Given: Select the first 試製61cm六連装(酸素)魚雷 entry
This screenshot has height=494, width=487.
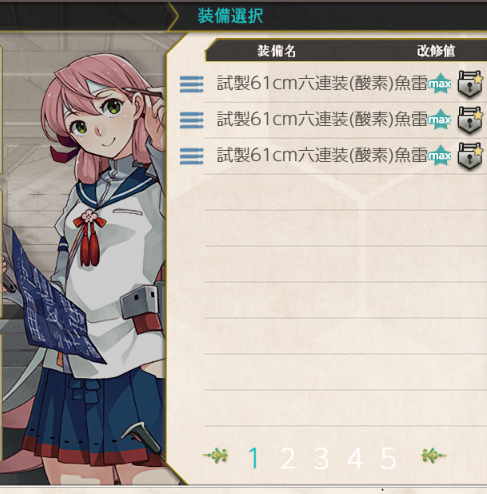Looking at the screenshot, I should [322, 83].
